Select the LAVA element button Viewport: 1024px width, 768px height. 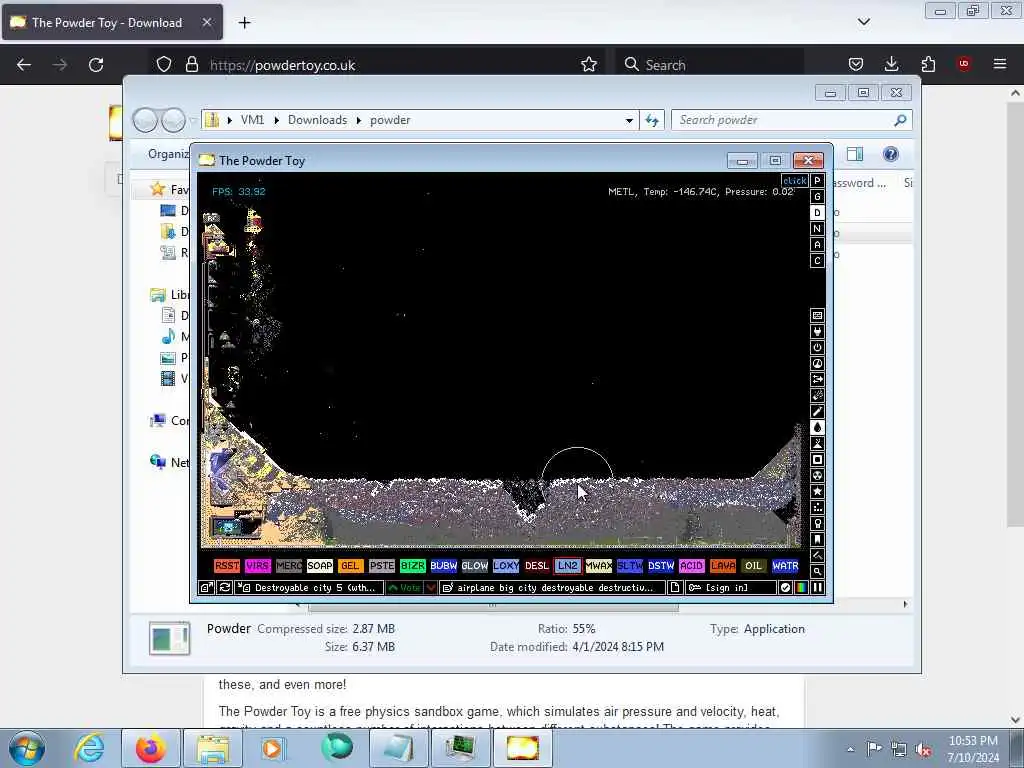[723, 566]
